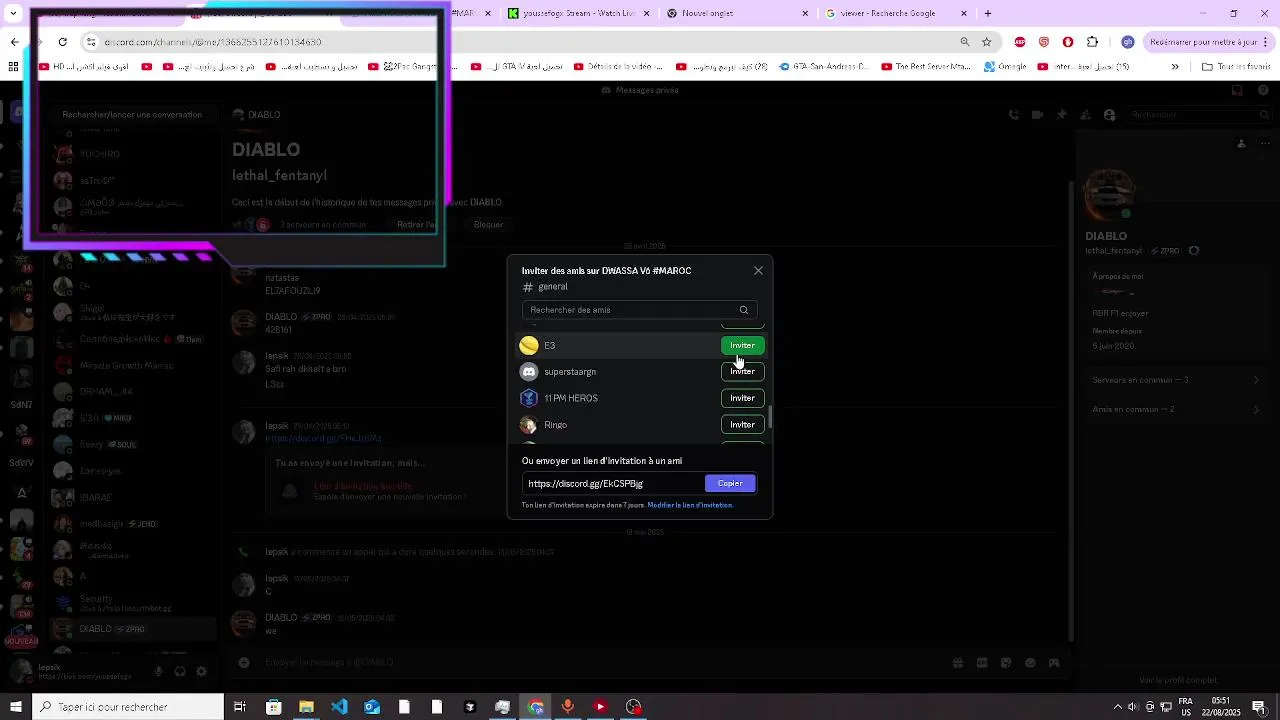Click Bloquer button in DIABLO chat
This screenshot has height=720, width=1280.
[x=488, y=225]
